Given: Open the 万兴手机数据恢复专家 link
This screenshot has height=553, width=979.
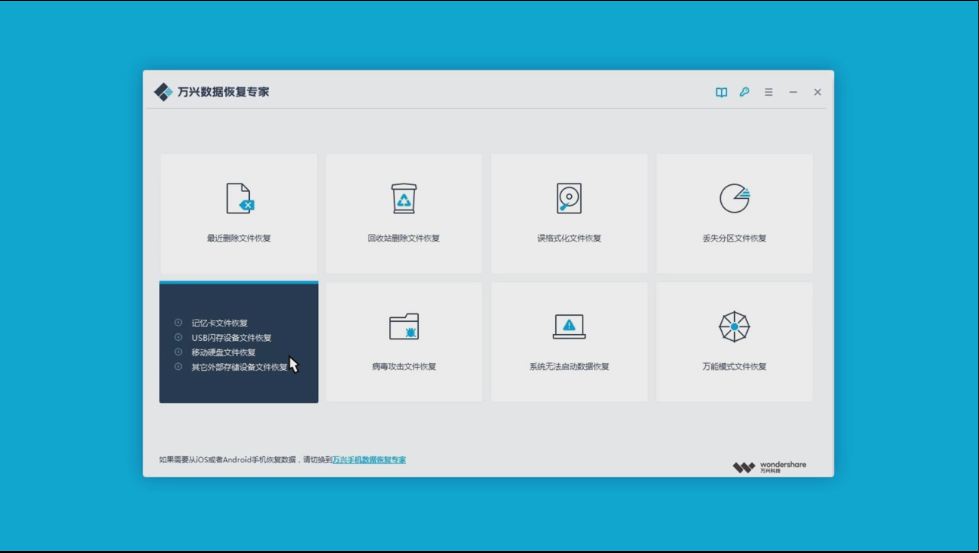Looking at the screenshot, I should [x=369, y=460].
